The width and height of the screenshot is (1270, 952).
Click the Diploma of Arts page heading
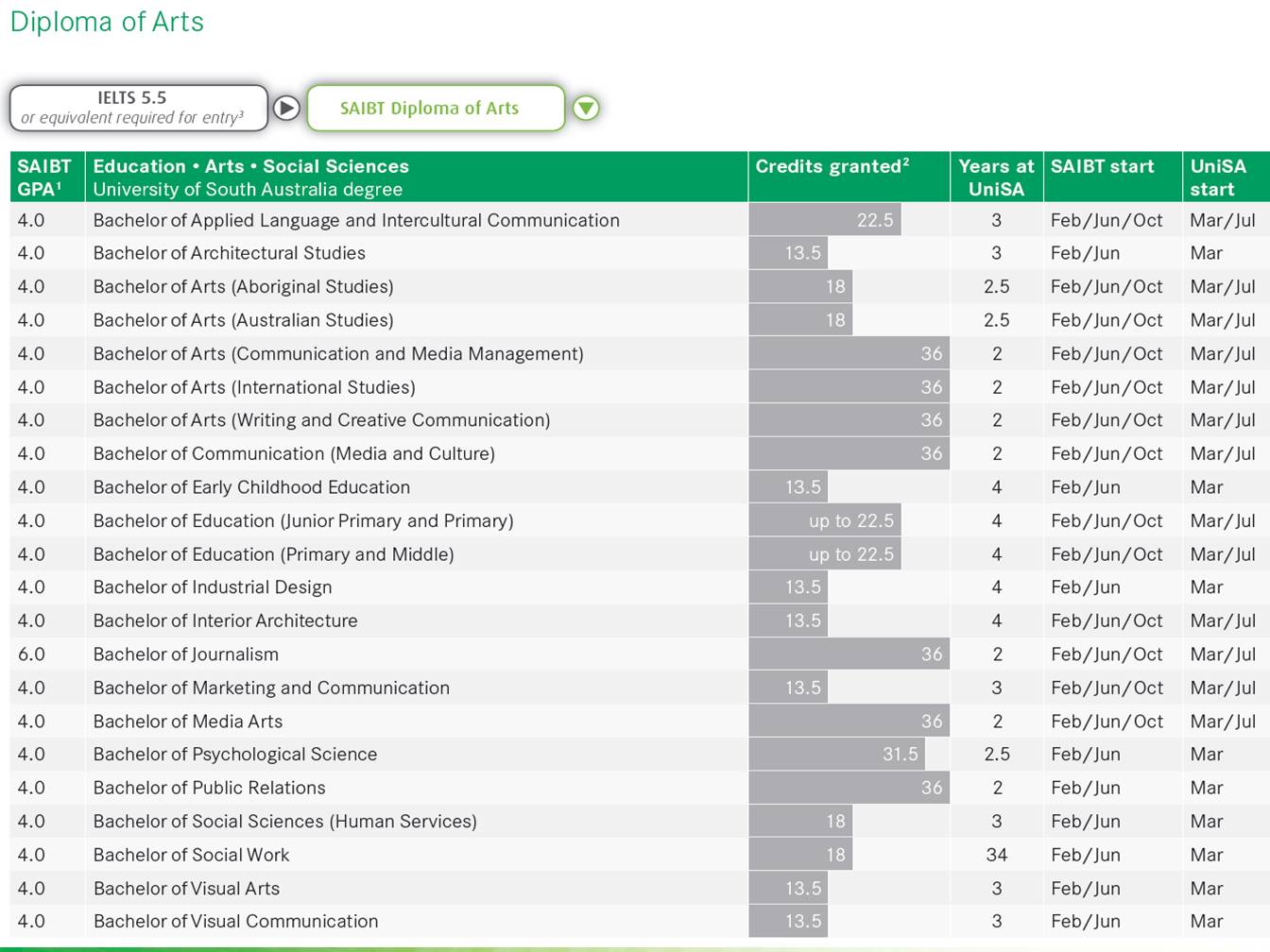[x=107, y=22]
